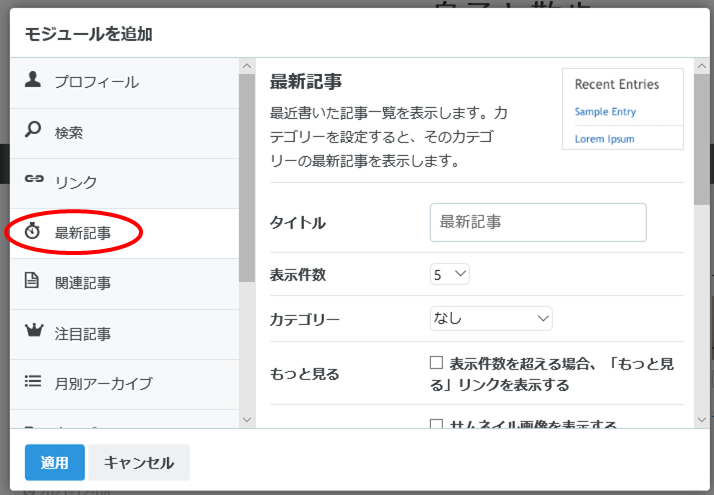Toggle the もっと見る link checkbox
The width and height of the screenshot is (714, 495).
[x=436, y=362]
